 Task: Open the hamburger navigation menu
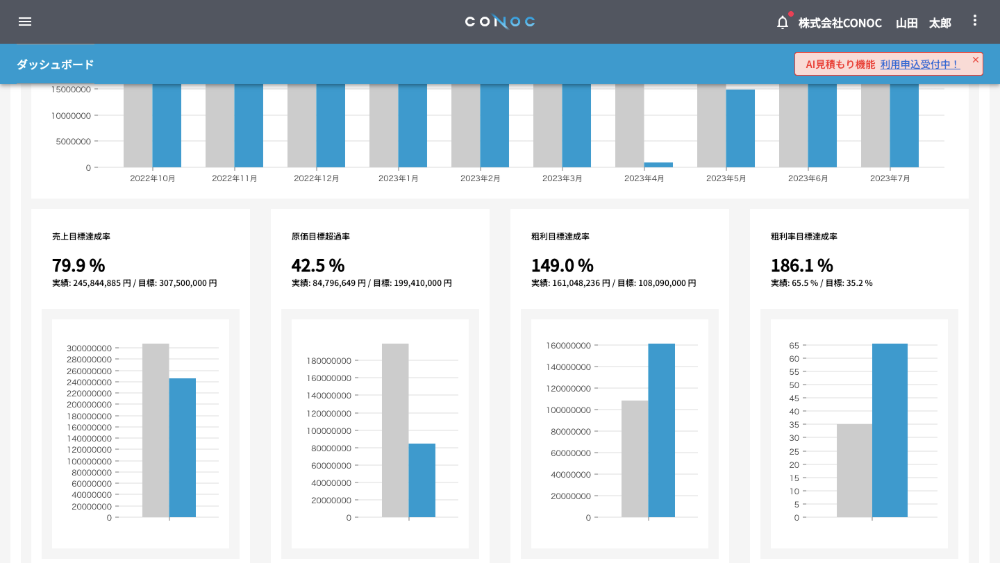point(25,22)
